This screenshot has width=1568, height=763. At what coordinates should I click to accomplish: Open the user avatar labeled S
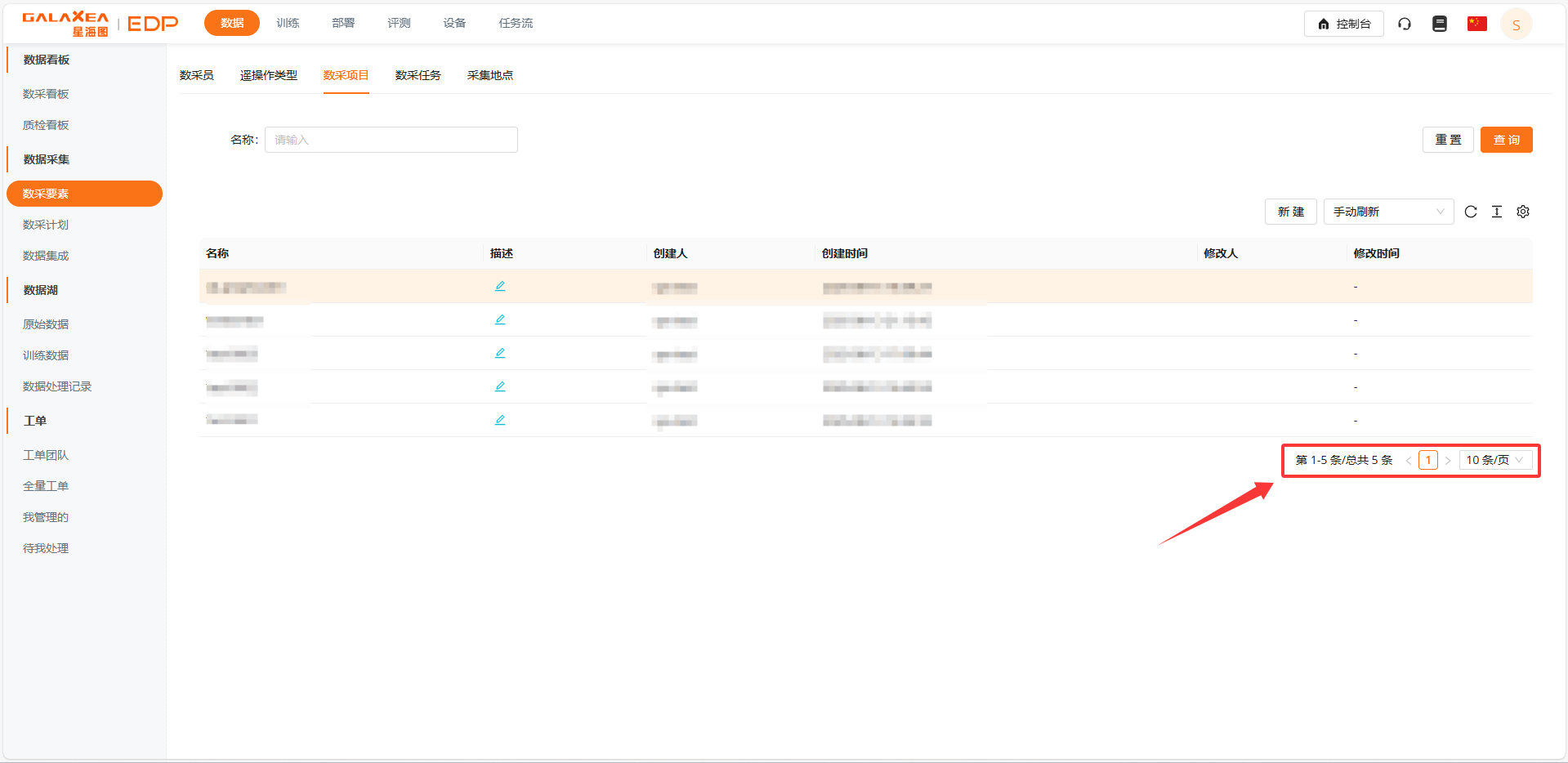click(x=1516, y=25)
